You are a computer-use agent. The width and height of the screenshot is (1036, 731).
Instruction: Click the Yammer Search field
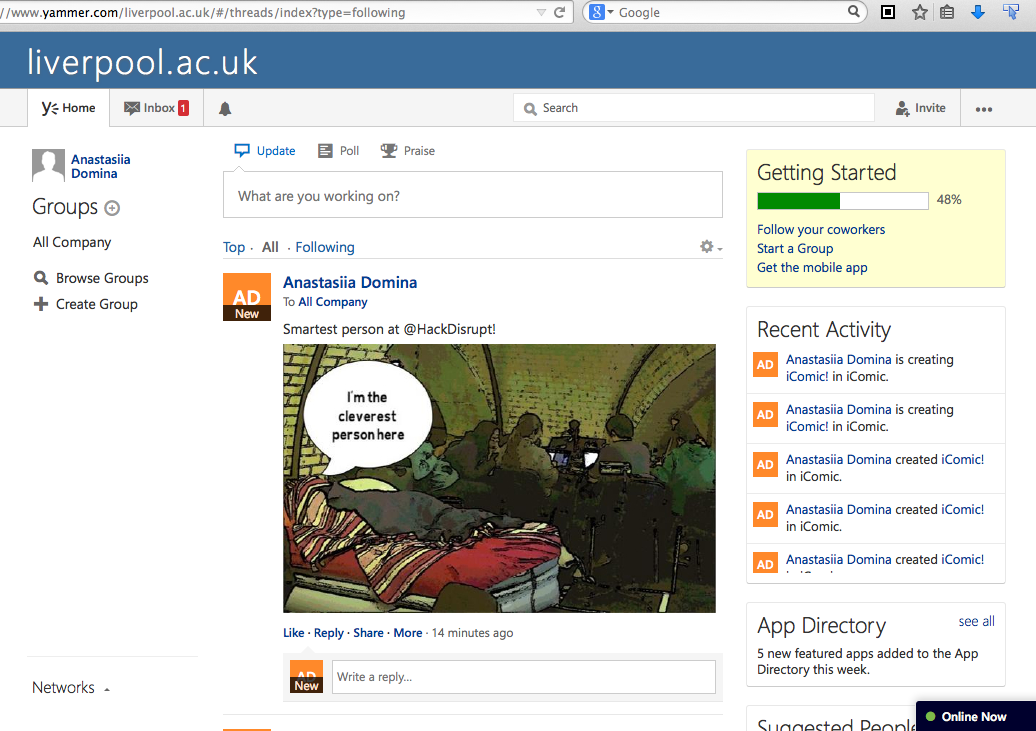693,108
